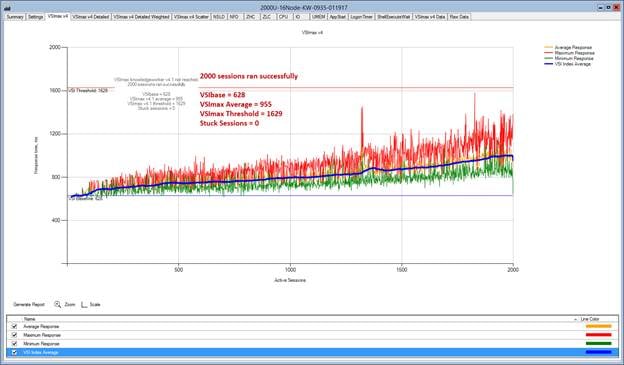The image size is (624, 365).
Task: Select the VSImax v4 tab
Action: point(58,17)
